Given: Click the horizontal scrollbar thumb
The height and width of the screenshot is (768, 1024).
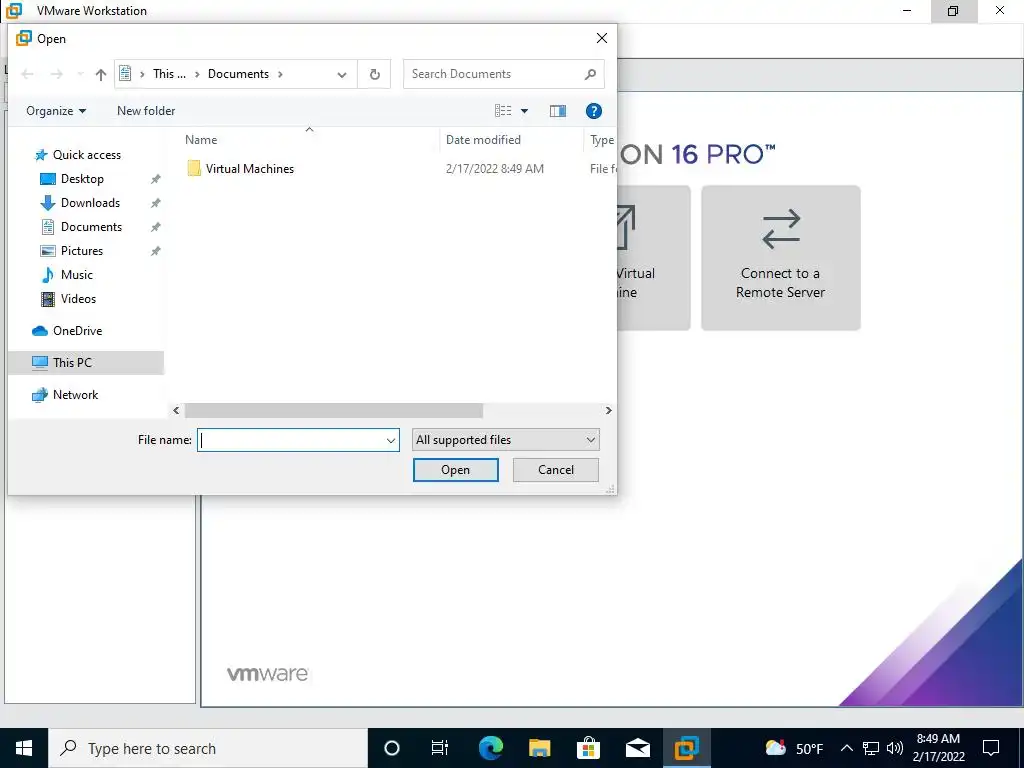Looking at the screenshot, I should (x=334, y=411).
